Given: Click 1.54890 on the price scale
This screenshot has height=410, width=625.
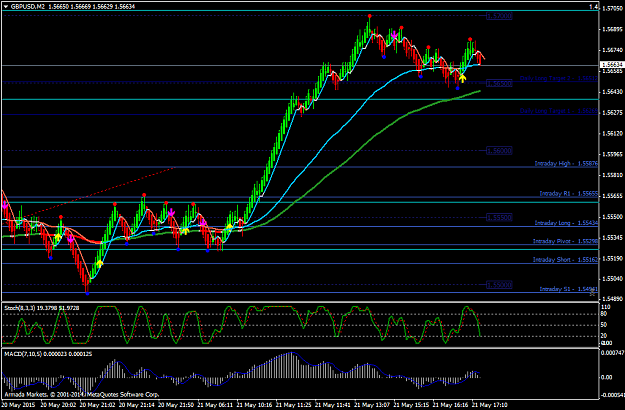Looking at the screenshot, I should tap(612, 299).
